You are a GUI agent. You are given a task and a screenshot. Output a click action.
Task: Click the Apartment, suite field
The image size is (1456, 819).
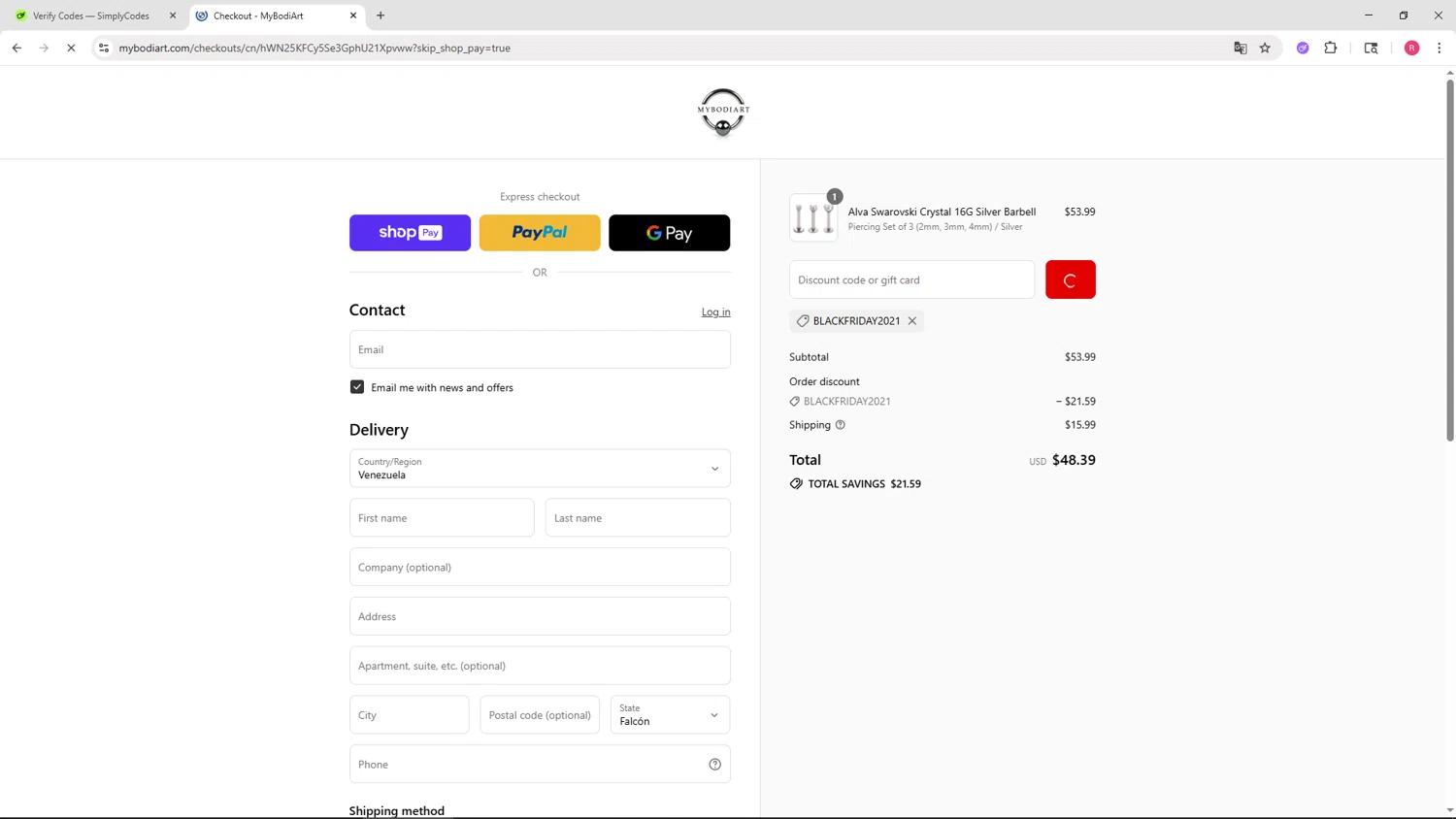(540, 666)
